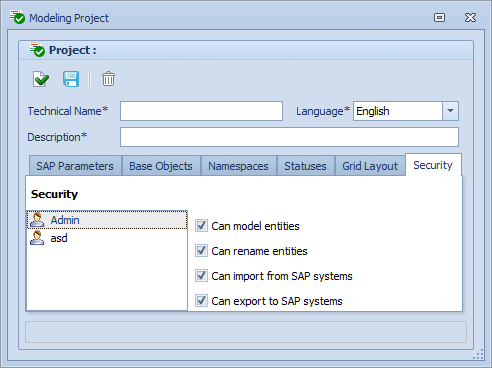Viewport: 492px width, 368px height.
Task: Click the window resize grip corner
Action: click(x=478, y=354)
